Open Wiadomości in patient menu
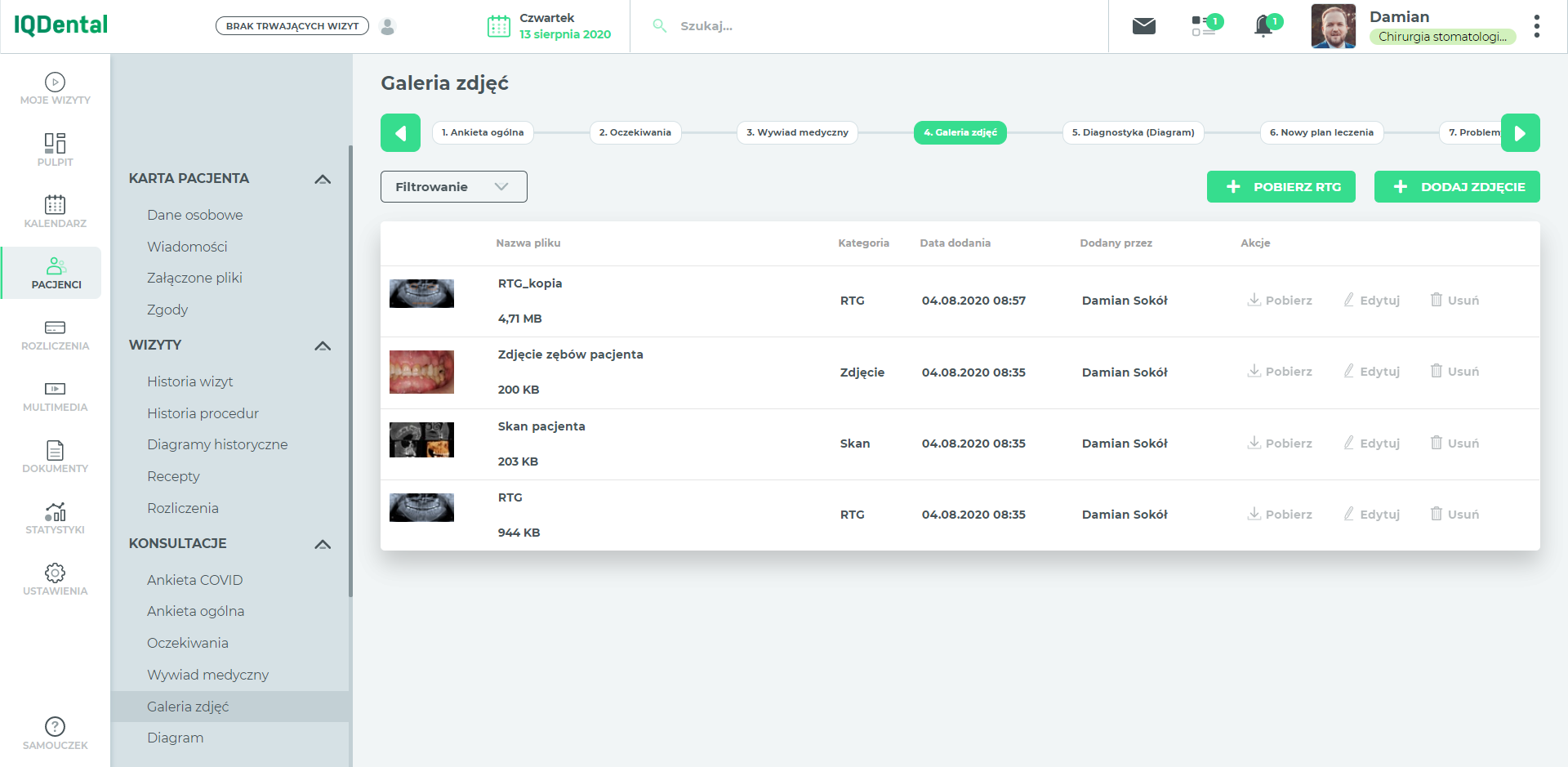Viewport: 1568px width, 767px height. pos(187,247)
